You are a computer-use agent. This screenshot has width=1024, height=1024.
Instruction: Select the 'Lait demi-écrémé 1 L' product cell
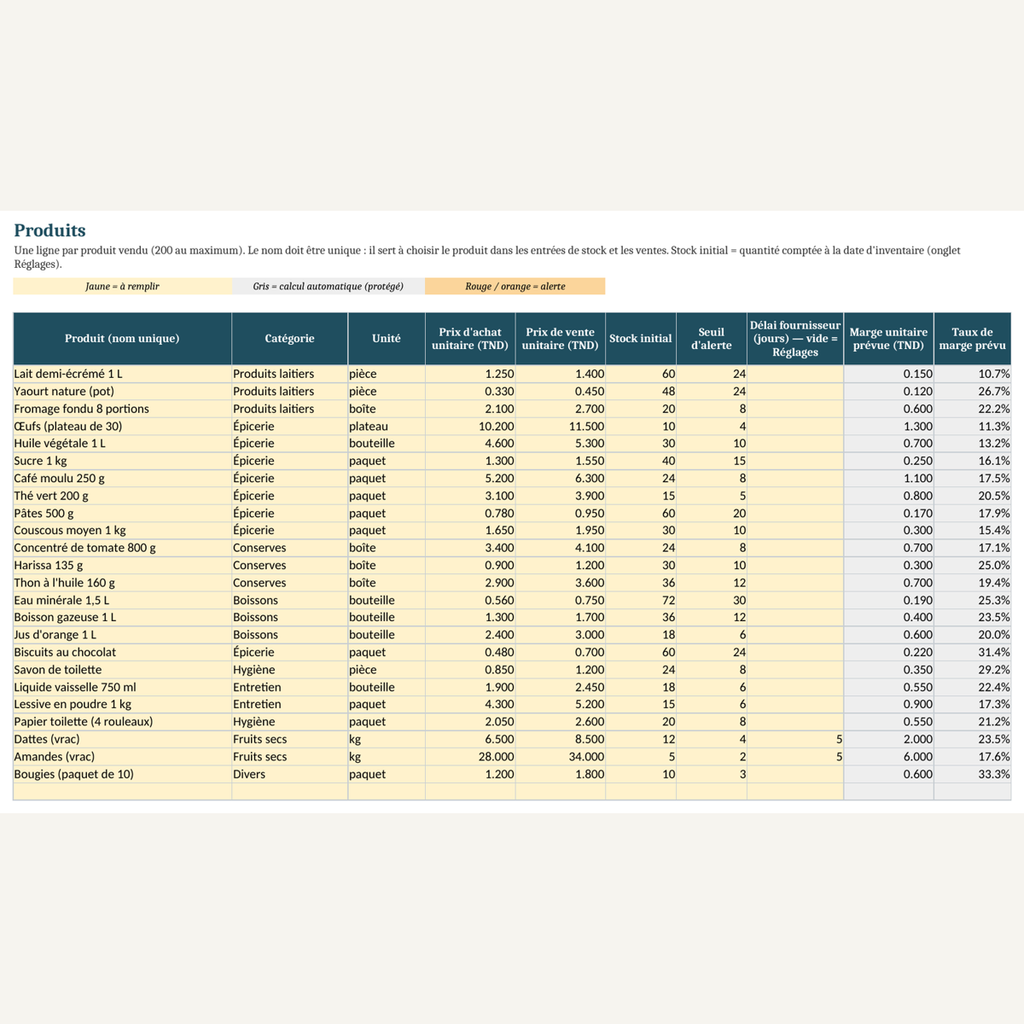pos(122,374)
